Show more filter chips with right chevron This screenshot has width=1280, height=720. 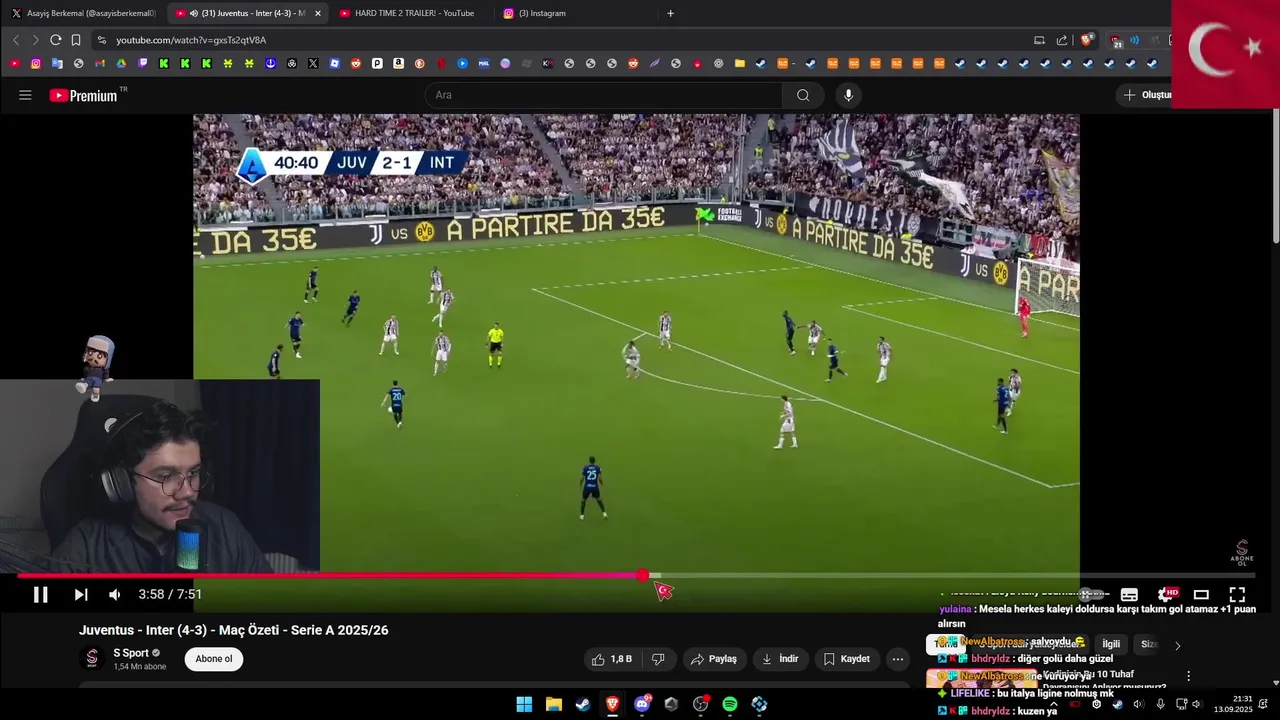point(1177,645)
